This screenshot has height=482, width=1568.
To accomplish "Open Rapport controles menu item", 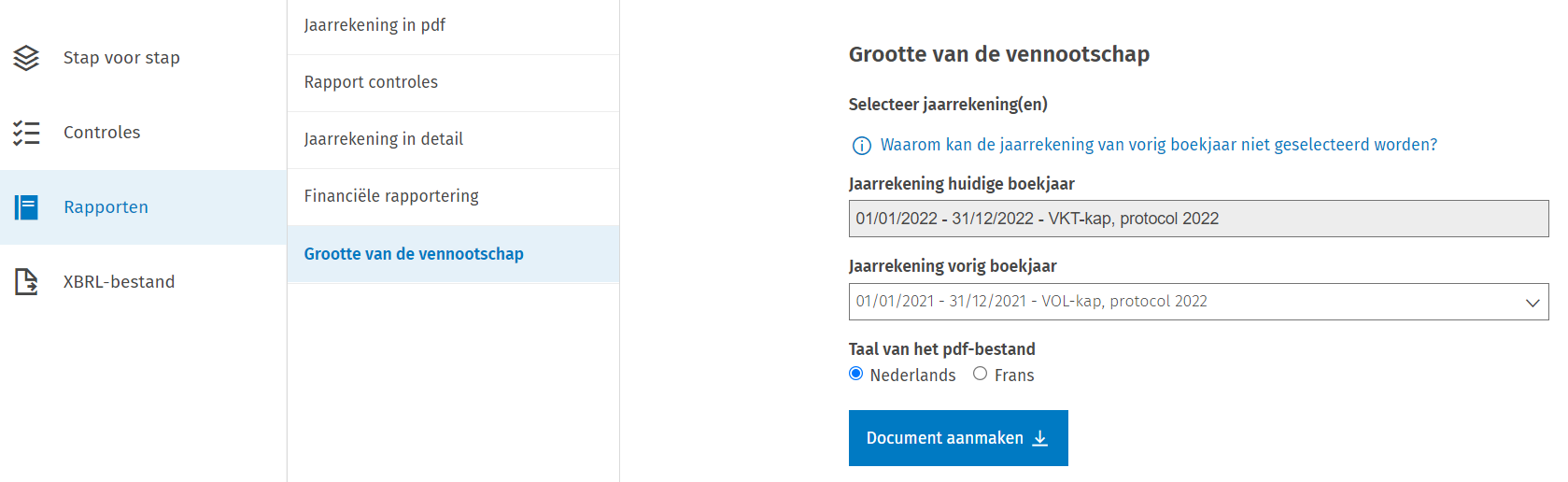I will tap(371, 82).
